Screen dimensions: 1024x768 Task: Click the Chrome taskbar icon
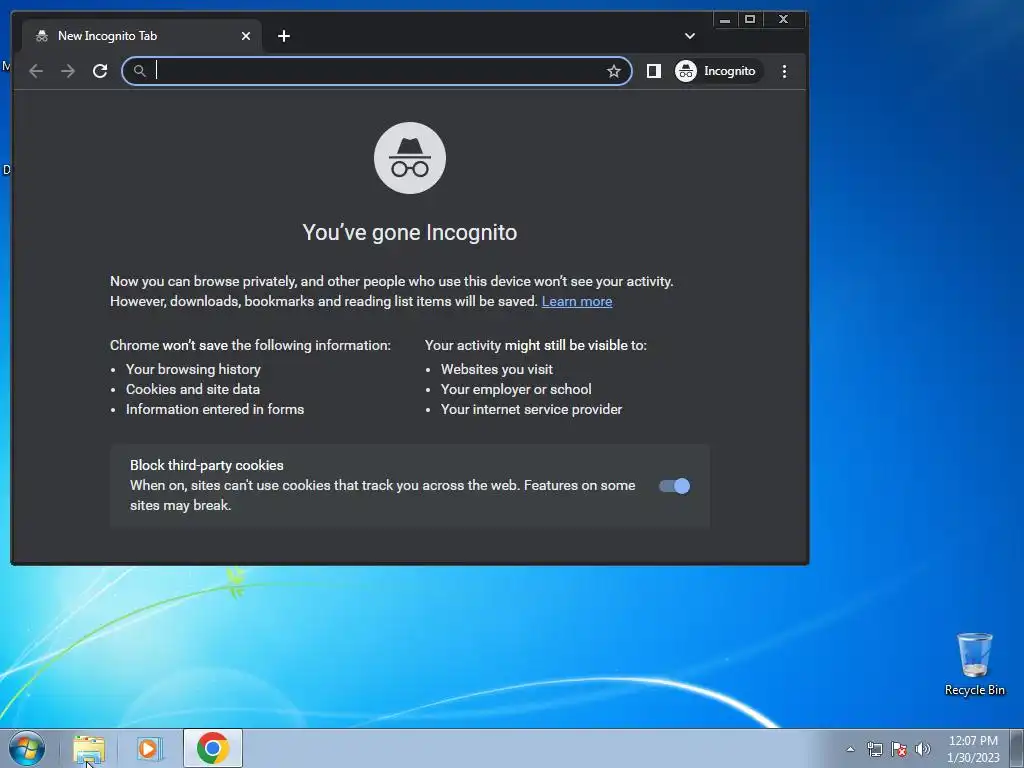click(213, 748)
